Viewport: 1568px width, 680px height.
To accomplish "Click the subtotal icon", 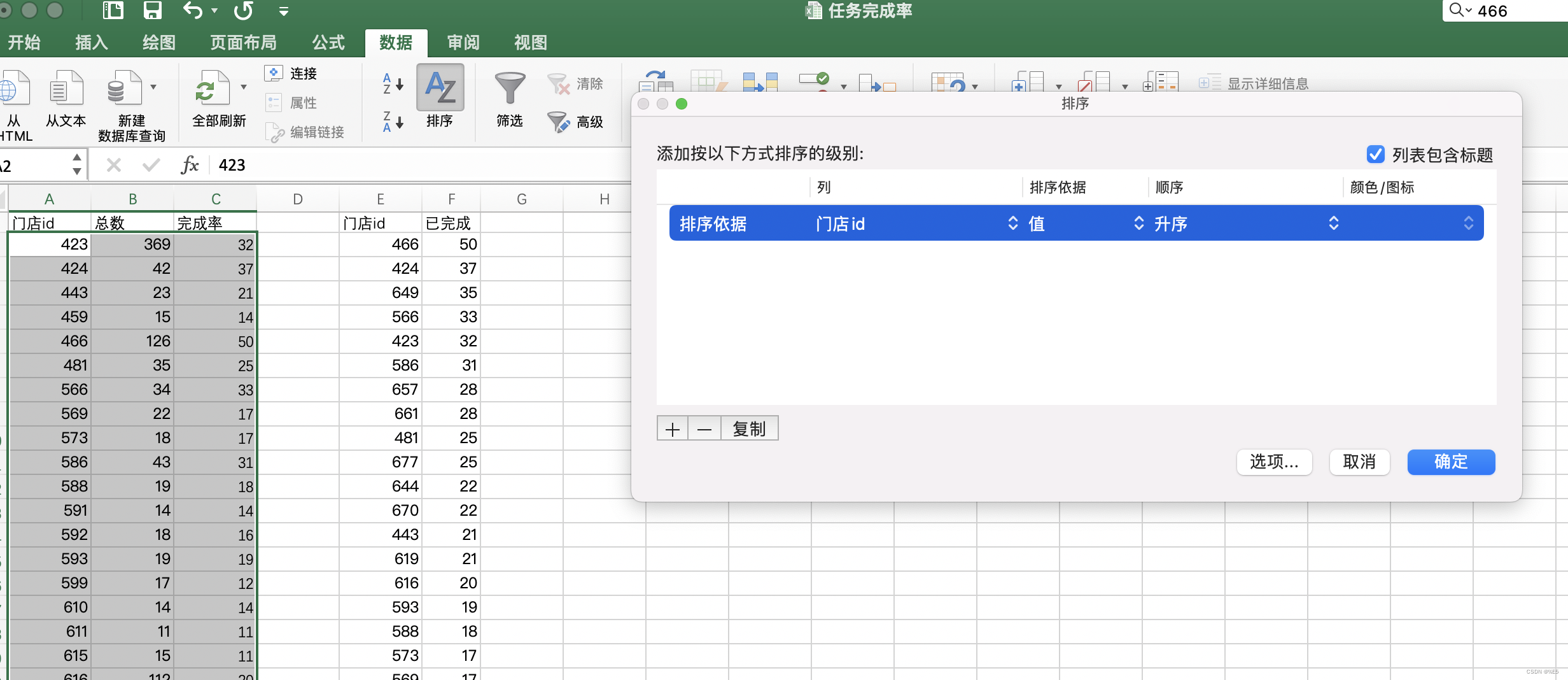I will click(x=1160, y=81).
